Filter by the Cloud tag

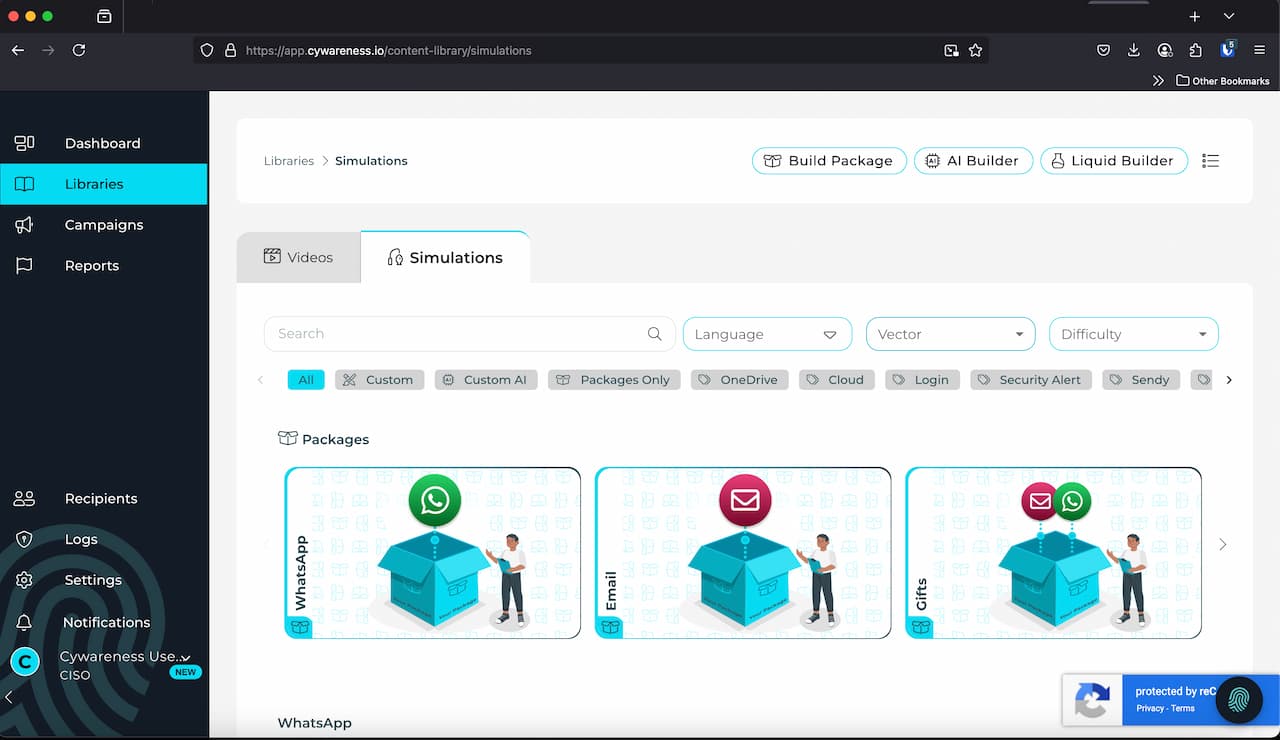[837, 380]
